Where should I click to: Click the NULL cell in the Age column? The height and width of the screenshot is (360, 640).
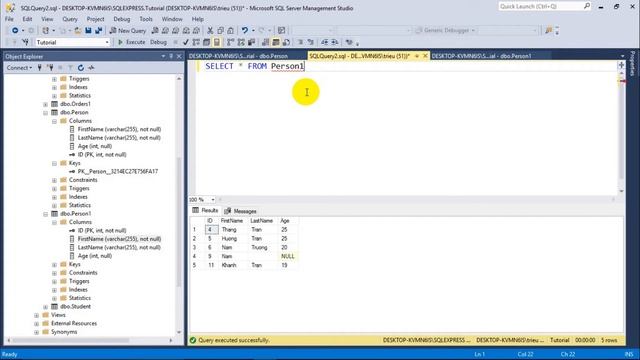tap(288, 256)
